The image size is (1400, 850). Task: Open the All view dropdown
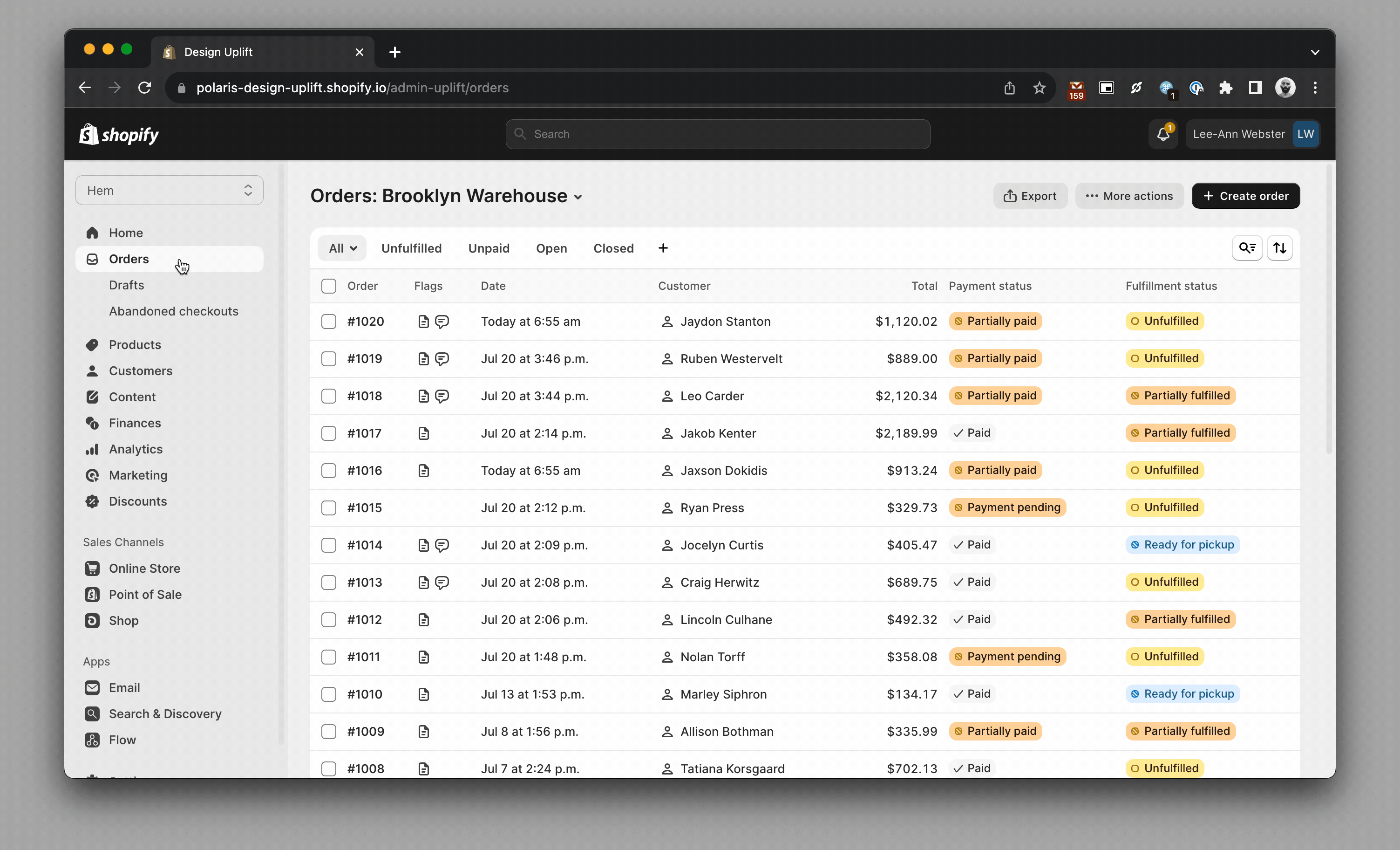(342, 248)
